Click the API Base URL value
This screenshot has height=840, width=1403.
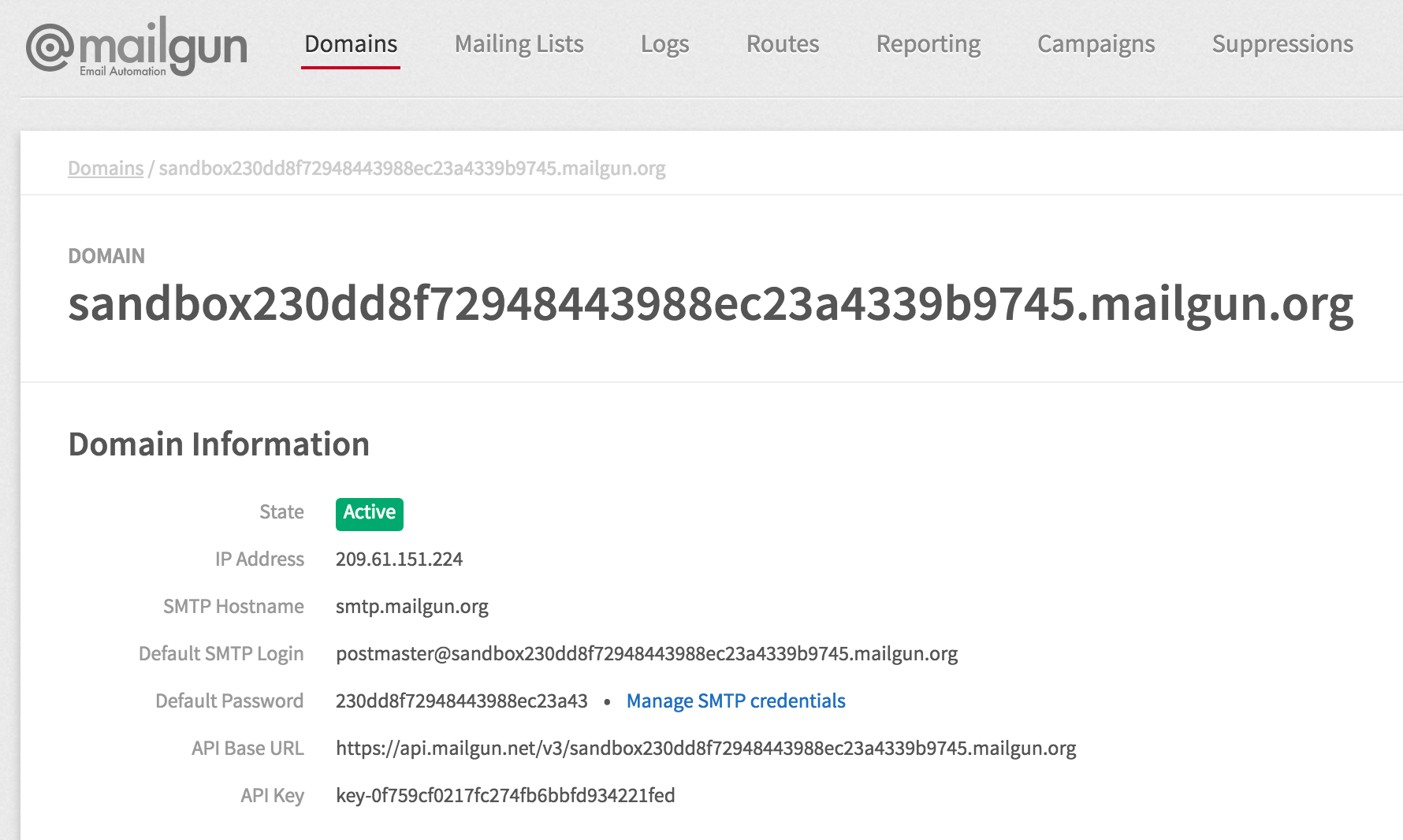pyautogui.click(x=705, y=749)
